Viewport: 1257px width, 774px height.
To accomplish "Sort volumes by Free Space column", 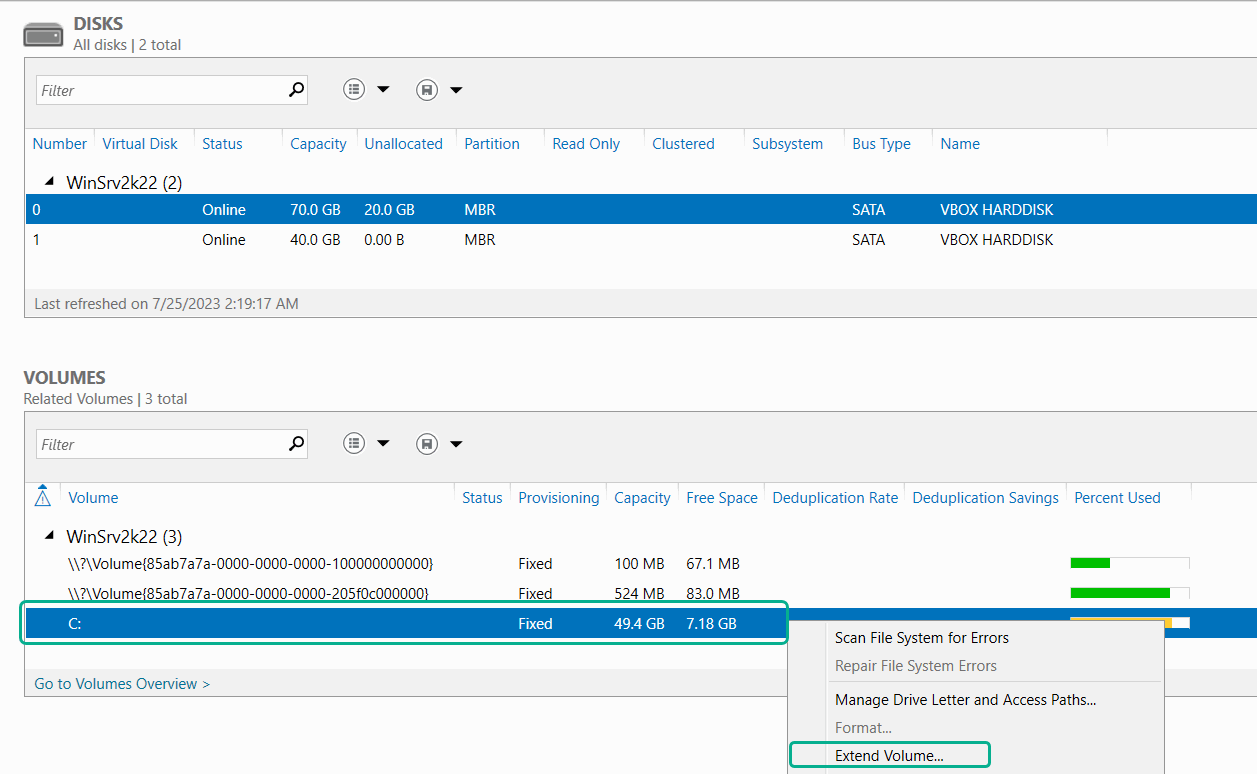I will 722,498.
